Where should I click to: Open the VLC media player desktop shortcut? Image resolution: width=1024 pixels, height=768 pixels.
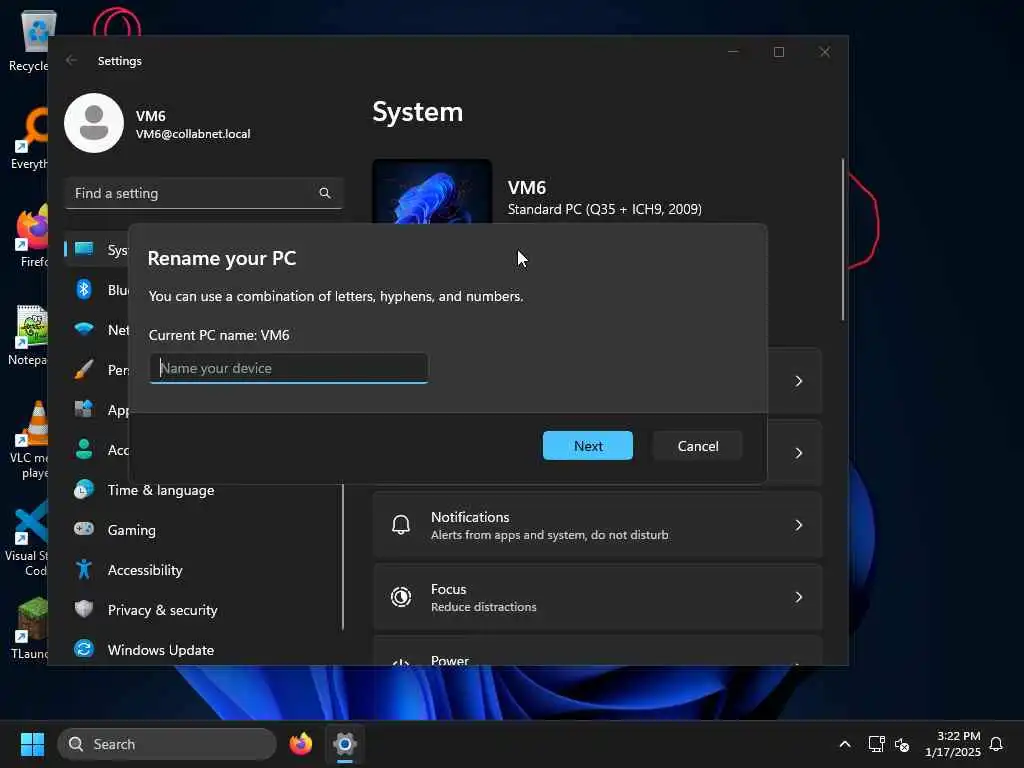point(29,440)
